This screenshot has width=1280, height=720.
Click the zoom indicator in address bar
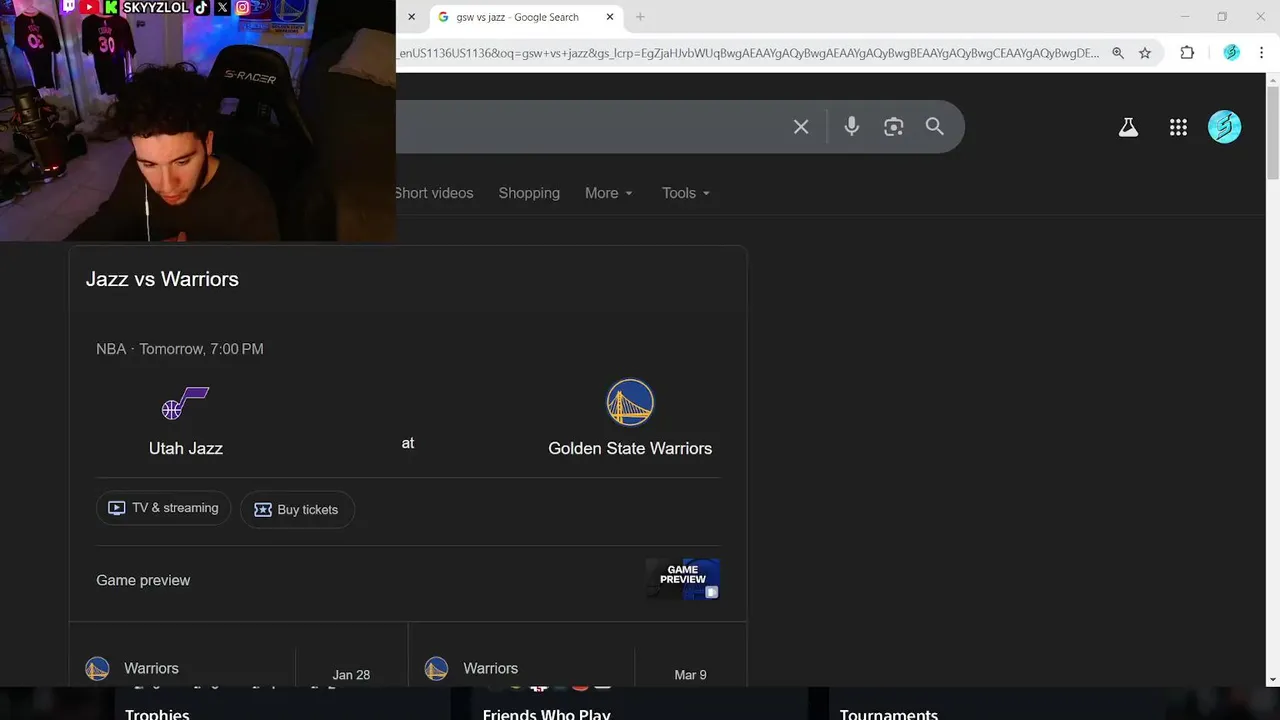click(1118, 53)
